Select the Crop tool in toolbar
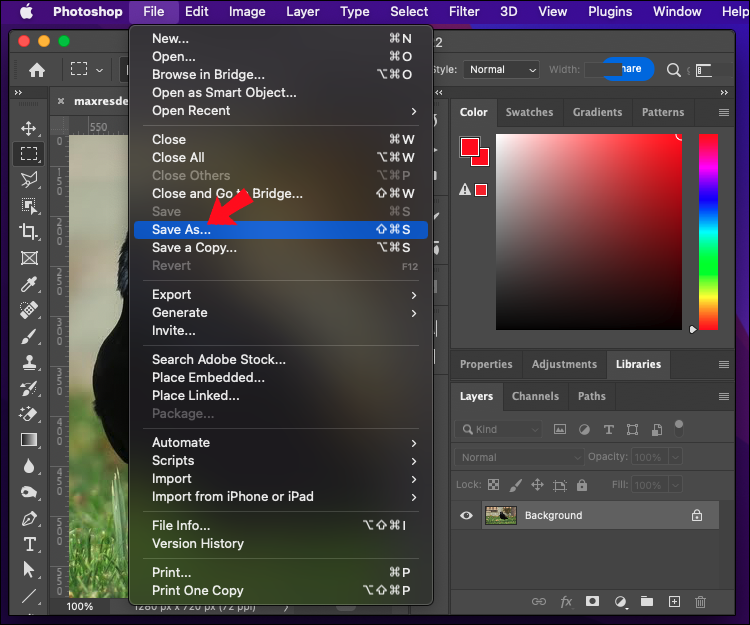The height and width of the screenshot is (625, 750). (x=29, y=231)
